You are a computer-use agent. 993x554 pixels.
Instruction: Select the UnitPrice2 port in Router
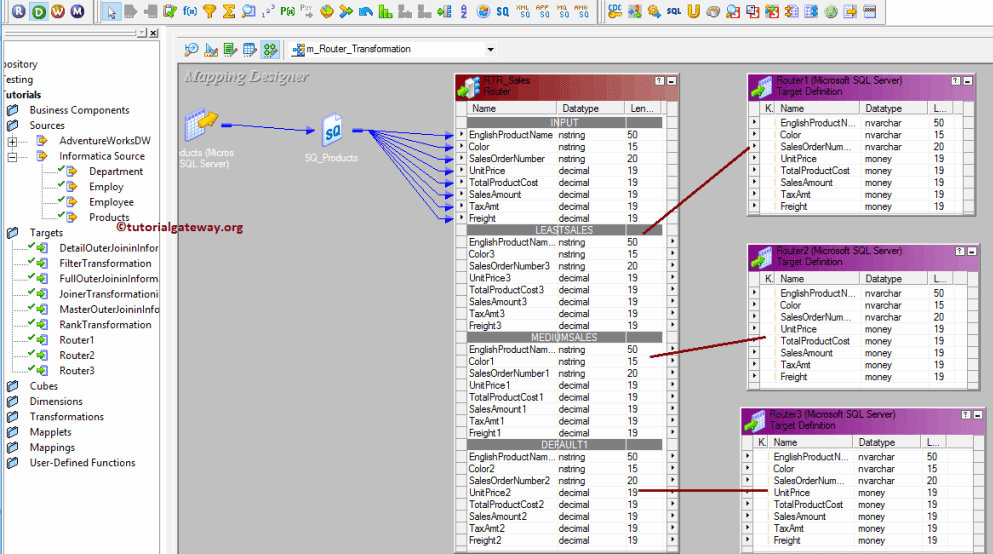pyautogui.click(x=564, y=493)
